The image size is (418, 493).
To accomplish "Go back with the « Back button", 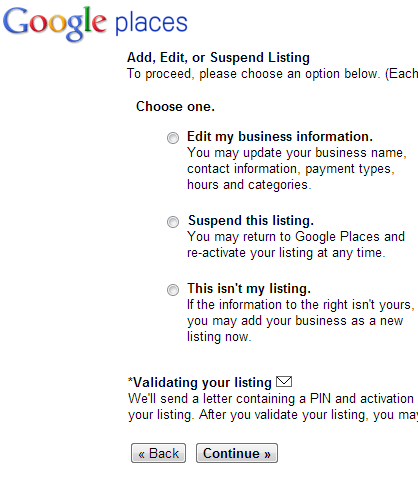I will click(x=158, y=453).
